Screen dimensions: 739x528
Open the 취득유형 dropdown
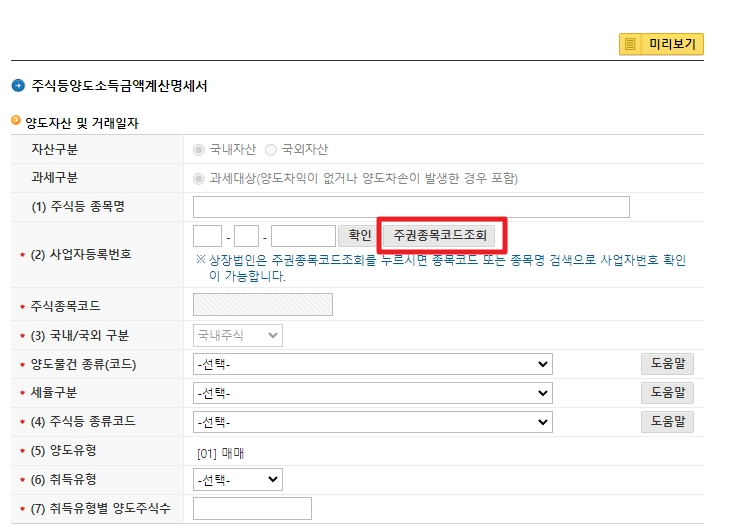tap(238, 479)
